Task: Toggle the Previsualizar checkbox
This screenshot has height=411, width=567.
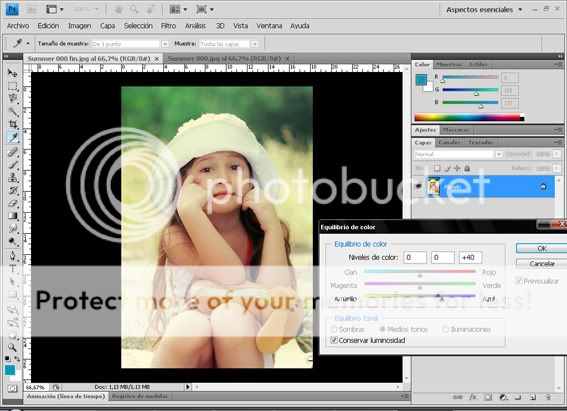Action: point(519,281)
